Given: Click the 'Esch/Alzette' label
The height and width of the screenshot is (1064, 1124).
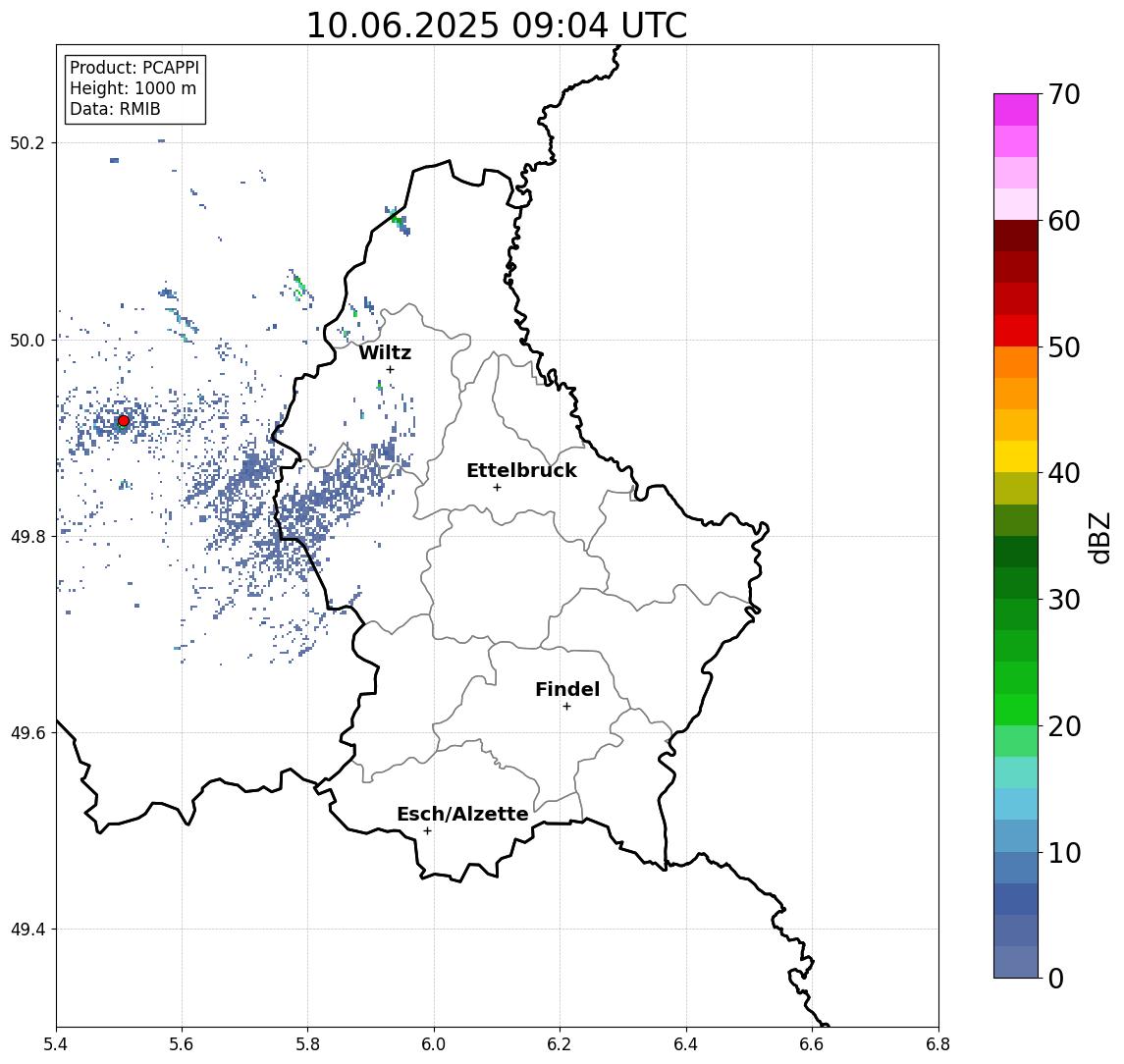Looking at the screenshot, I should click(462, 814).
